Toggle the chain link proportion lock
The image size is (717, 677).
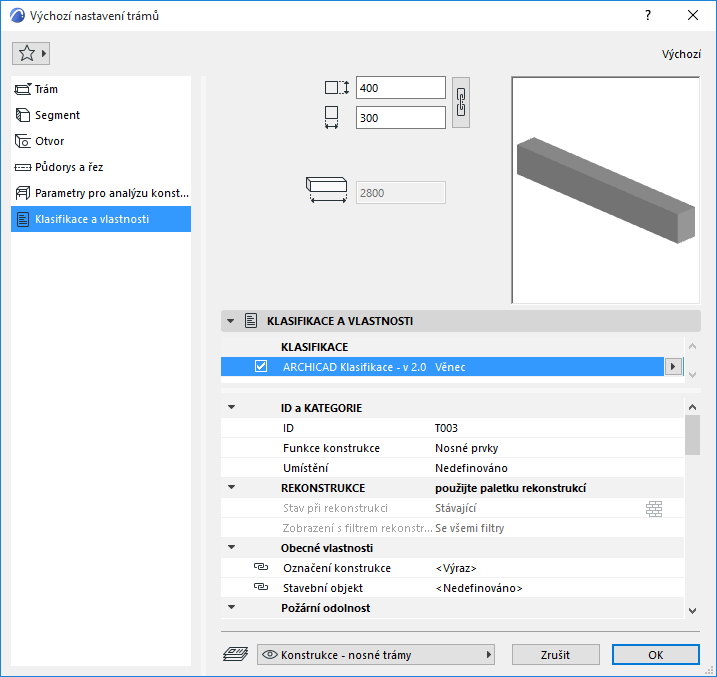(x=461, y=102)
